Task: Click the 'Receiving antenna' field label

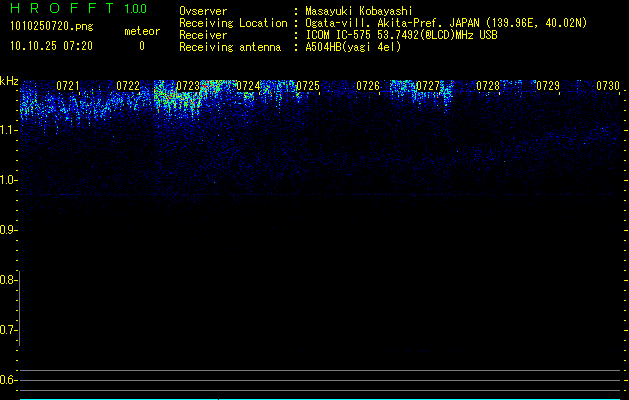Action: point(230,47)
